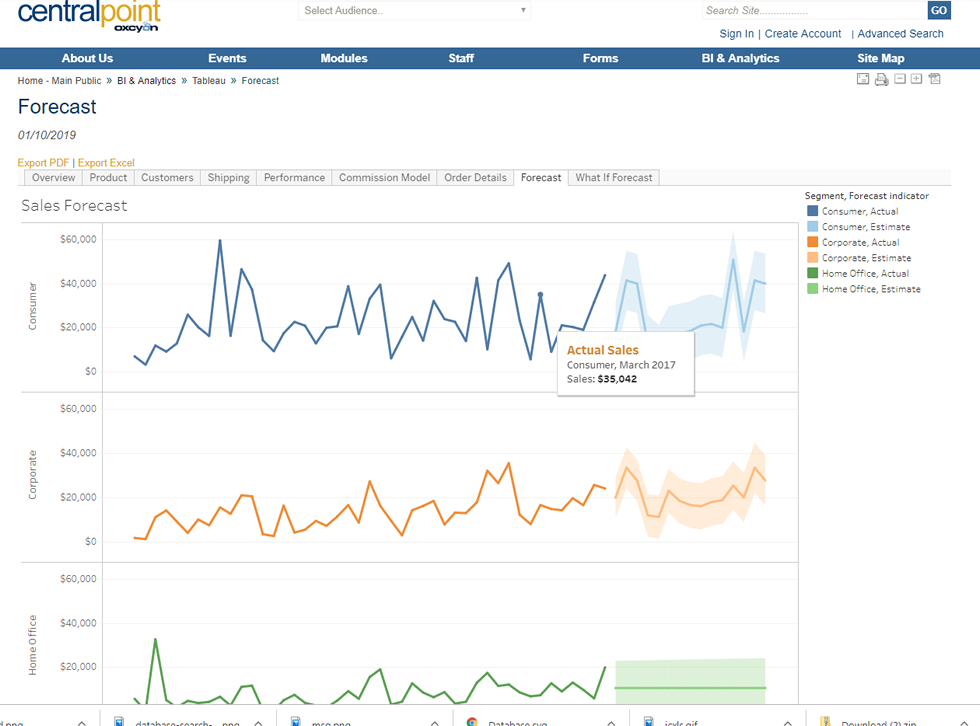Select the Overview tab
980x726 pixels.
tap(53, 178)
